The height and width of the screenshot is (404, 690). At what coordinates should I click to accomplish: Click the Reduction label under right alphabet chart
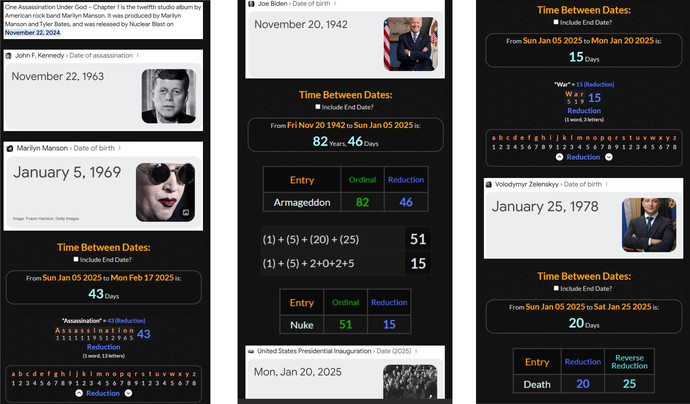[584, 157]
